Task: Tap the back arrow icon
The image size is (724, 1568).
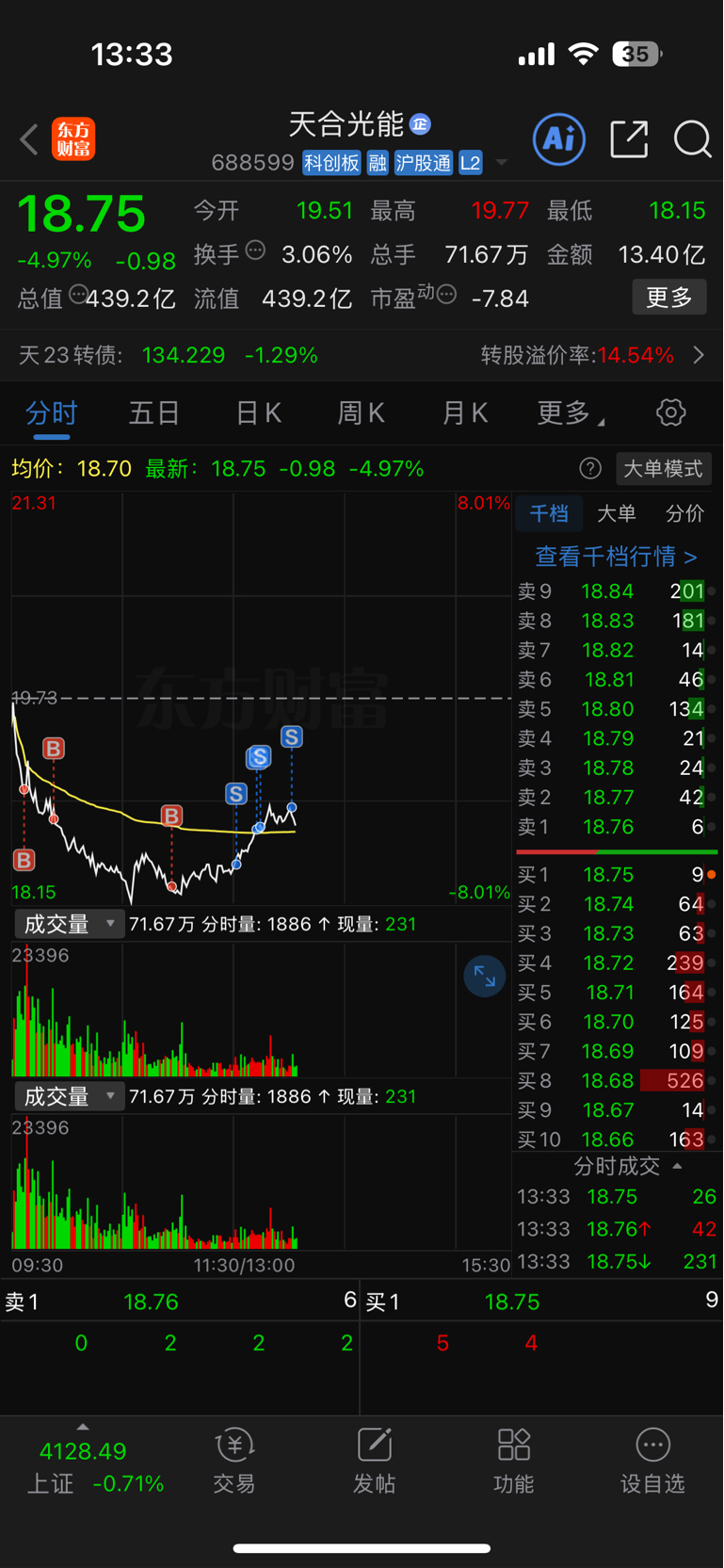Action: click(x=29, y=140)
